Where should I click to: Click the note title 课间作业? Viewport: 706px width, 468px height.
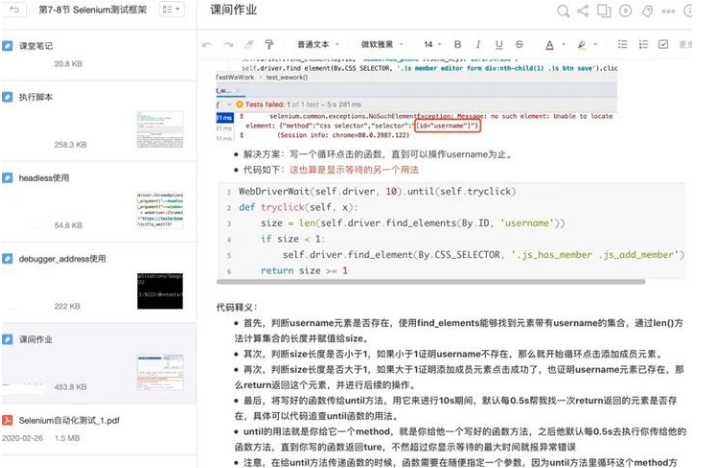coord(233,10)
